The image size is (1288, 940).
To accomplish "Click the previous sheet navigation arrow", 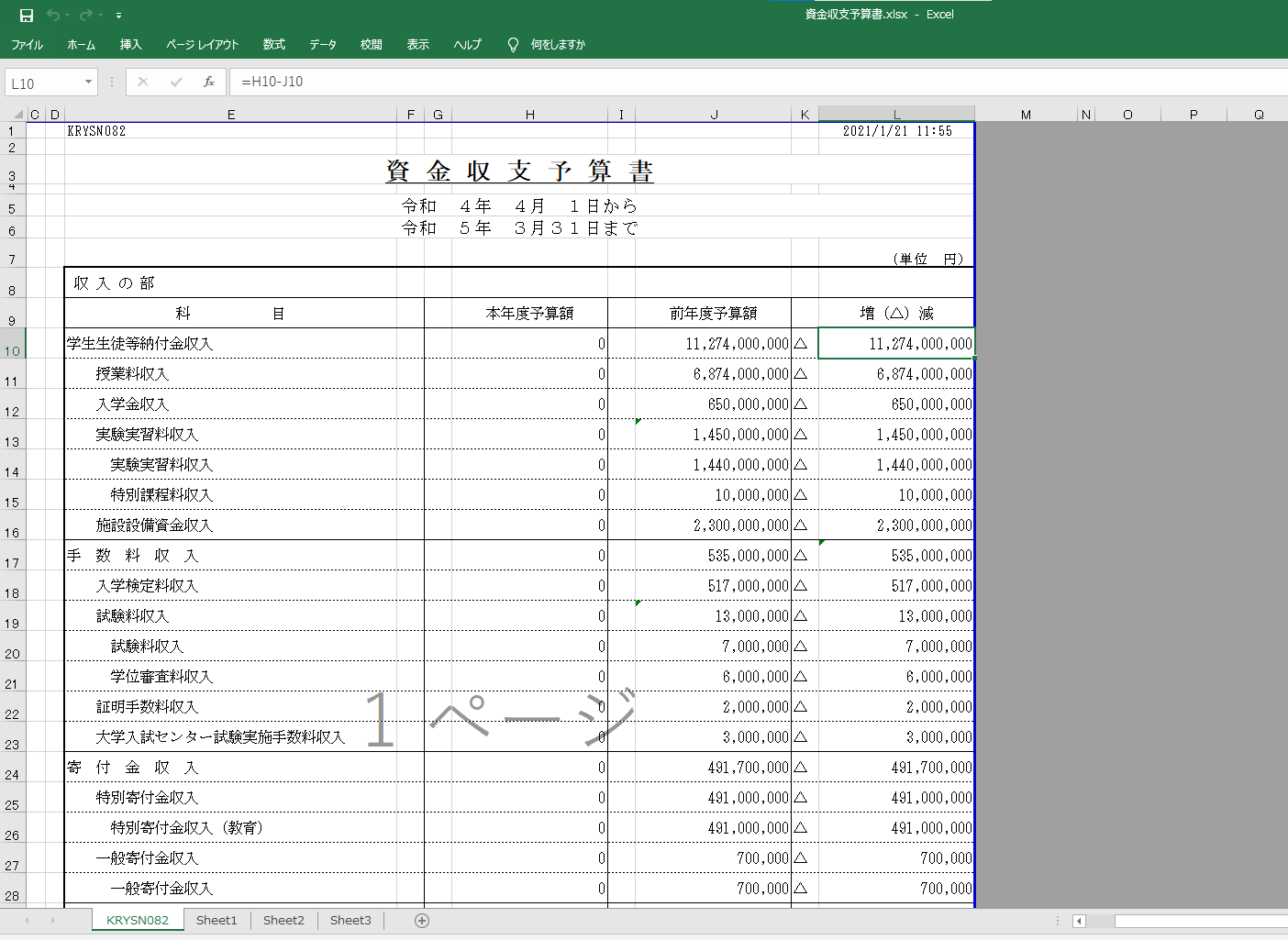I will coord(27,920).
